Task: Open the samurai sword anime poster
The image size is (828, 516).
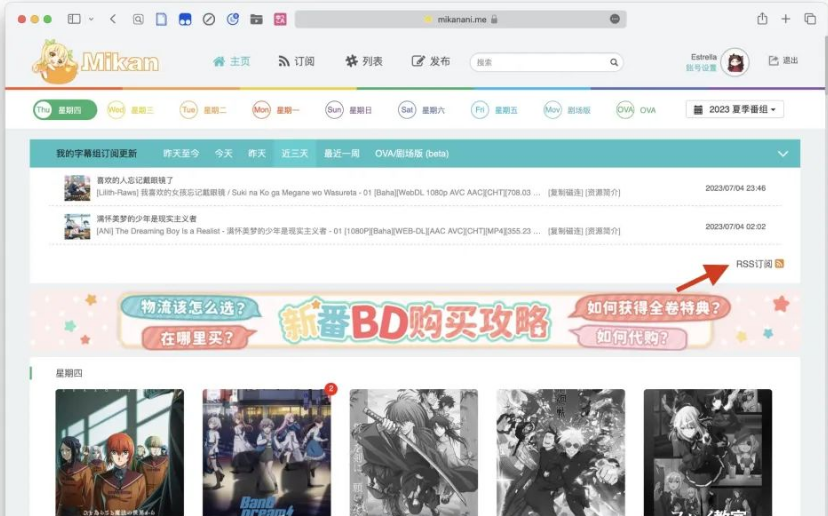Action: pyautogui.click(x=413, y=453)
